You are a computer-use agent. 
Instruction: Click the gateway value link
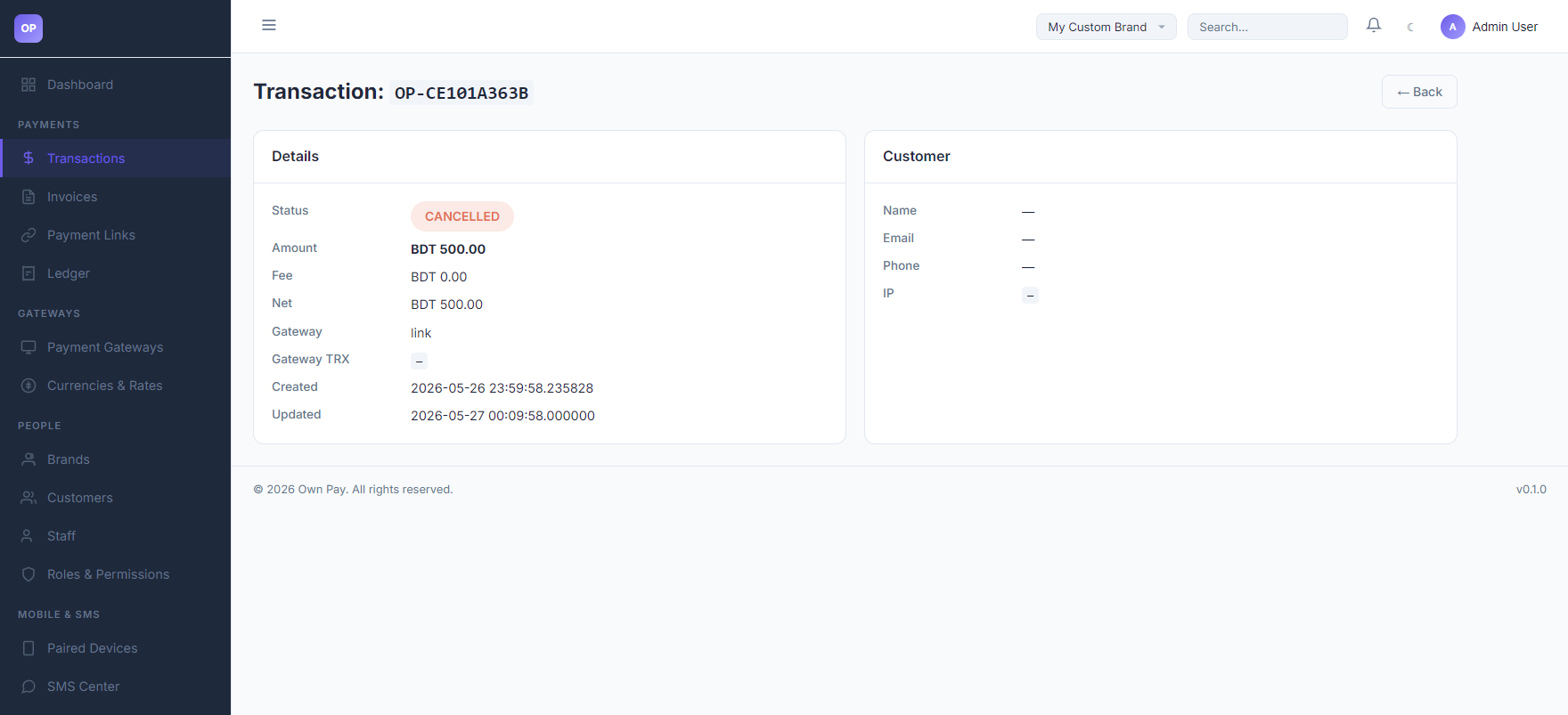pyautogui.click(x=421, y=333)
